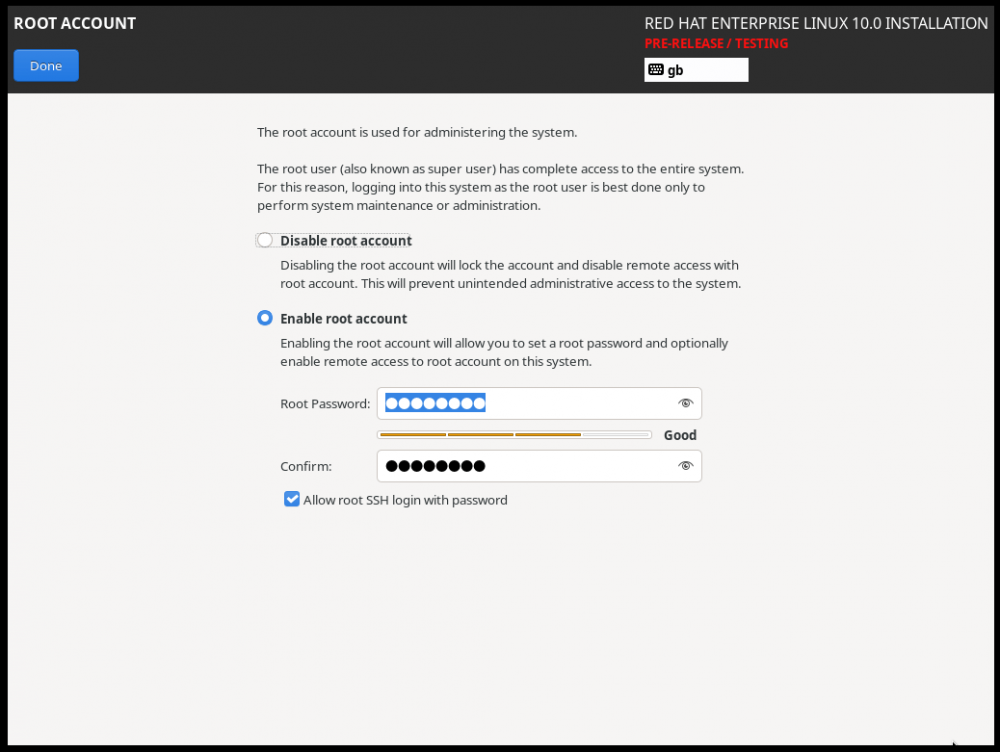Click the eye icon beside the Confirm field
Screen dimensions: 1000x752
coord(686,465)
